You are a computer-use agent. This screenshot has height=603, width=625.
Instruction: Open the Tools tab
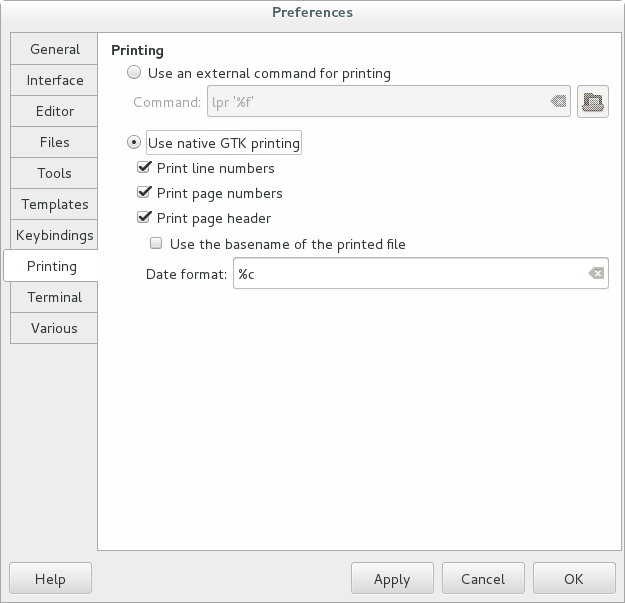point(55,173)
